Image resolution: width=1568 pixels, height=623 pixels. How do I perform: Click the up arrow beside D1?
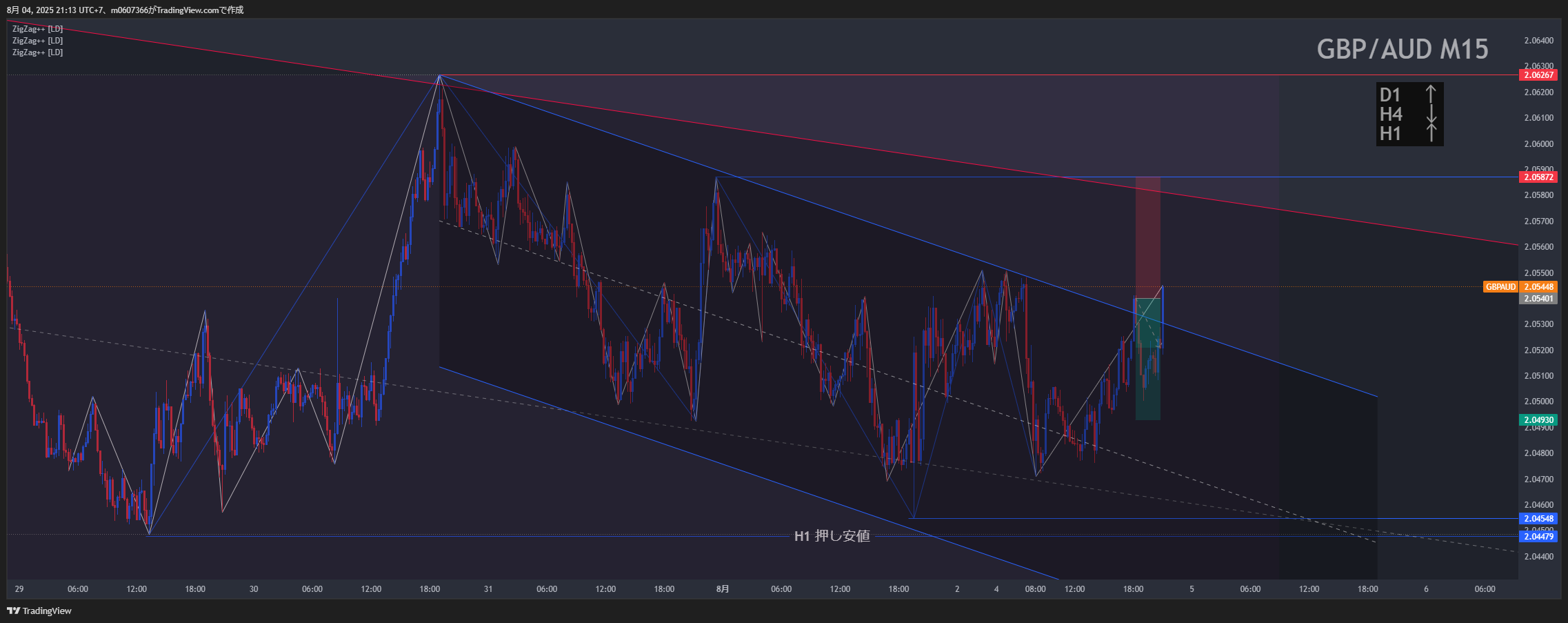[1431, 95]
